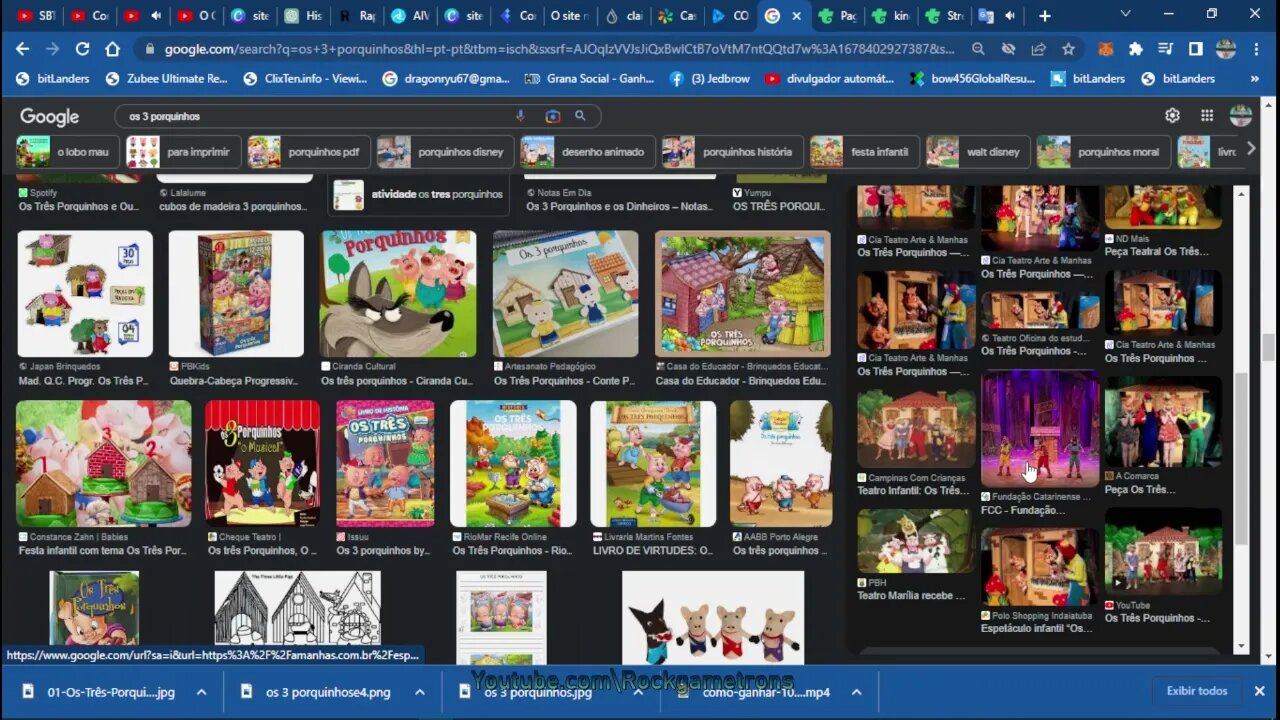
Task: Open the Livraria Martins Fontes book image
Action: [x=653, y=464]
